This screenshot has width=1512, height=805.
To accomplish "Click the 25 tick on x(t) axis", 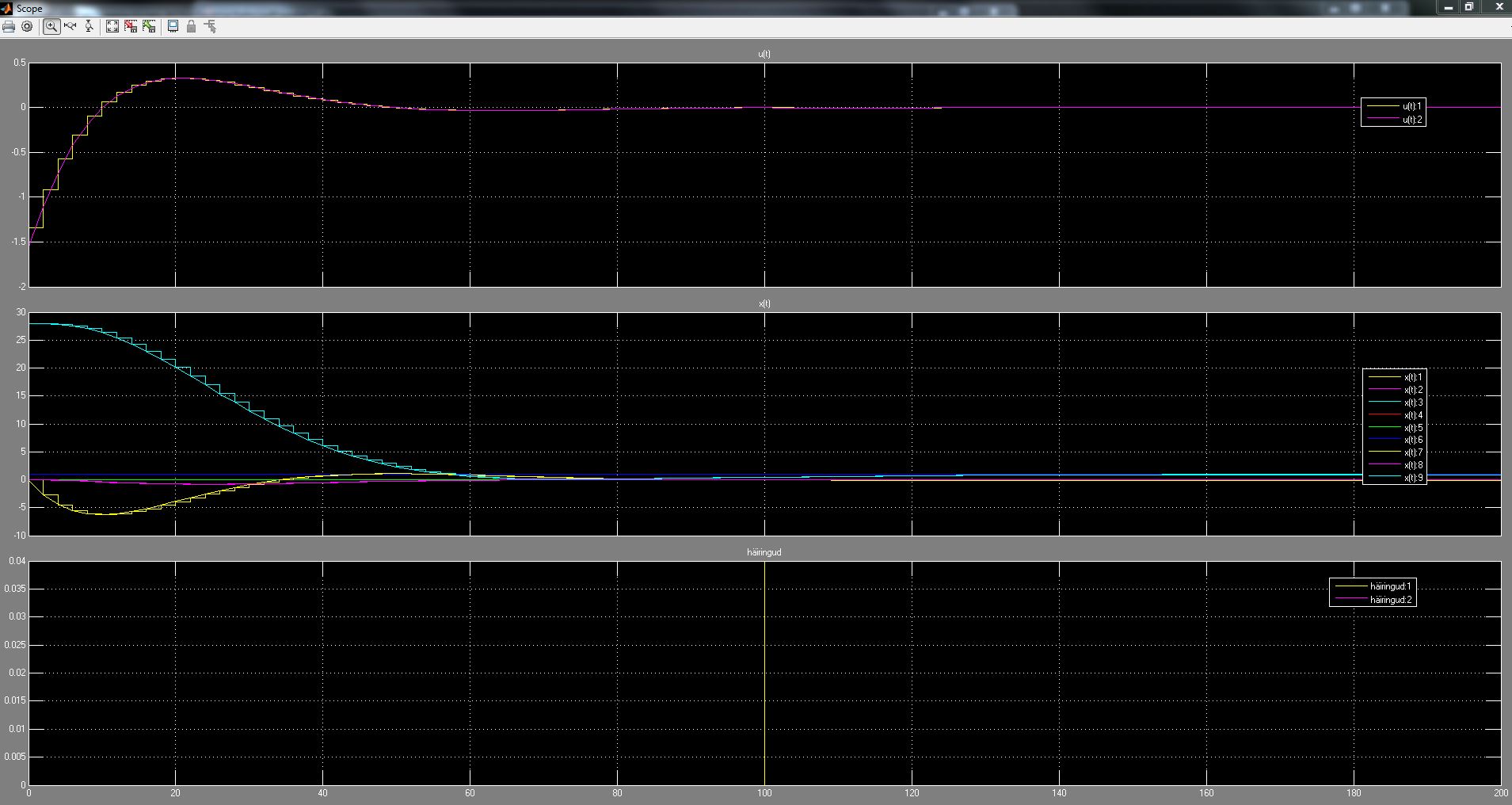I will [21, 340].
